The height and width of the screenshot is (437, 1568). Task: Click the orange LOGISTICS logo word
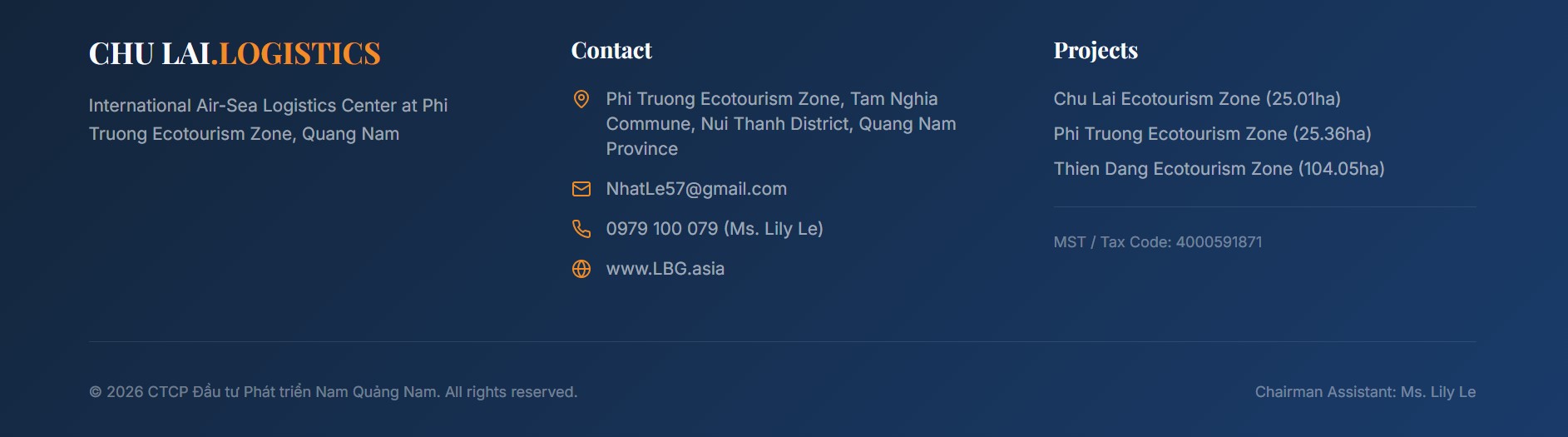(299, 54)
